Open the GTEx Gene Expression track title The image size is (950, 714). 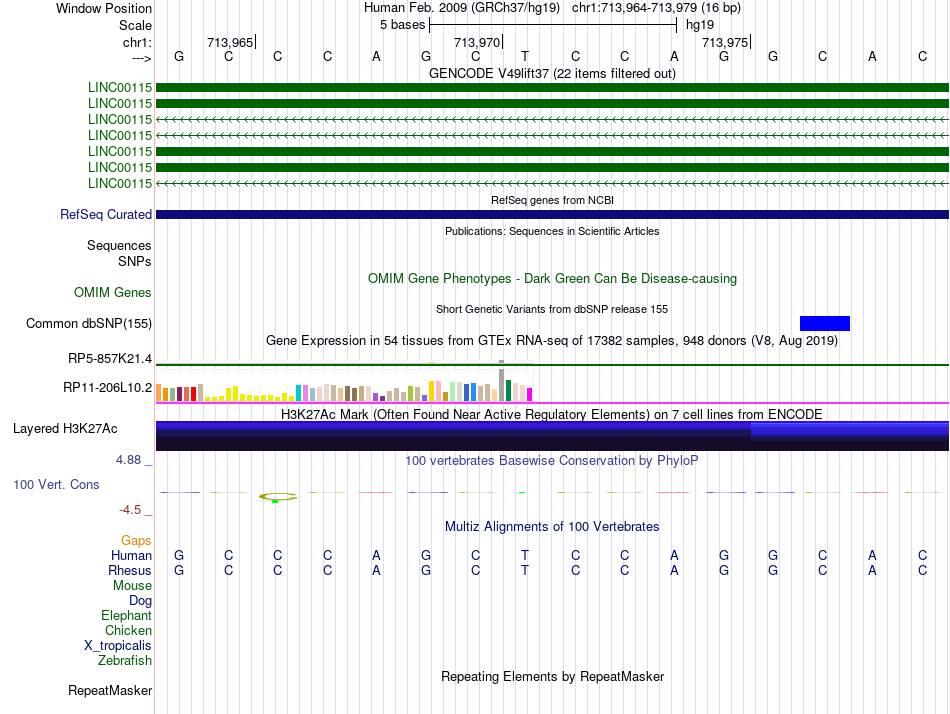coord(552,341)
